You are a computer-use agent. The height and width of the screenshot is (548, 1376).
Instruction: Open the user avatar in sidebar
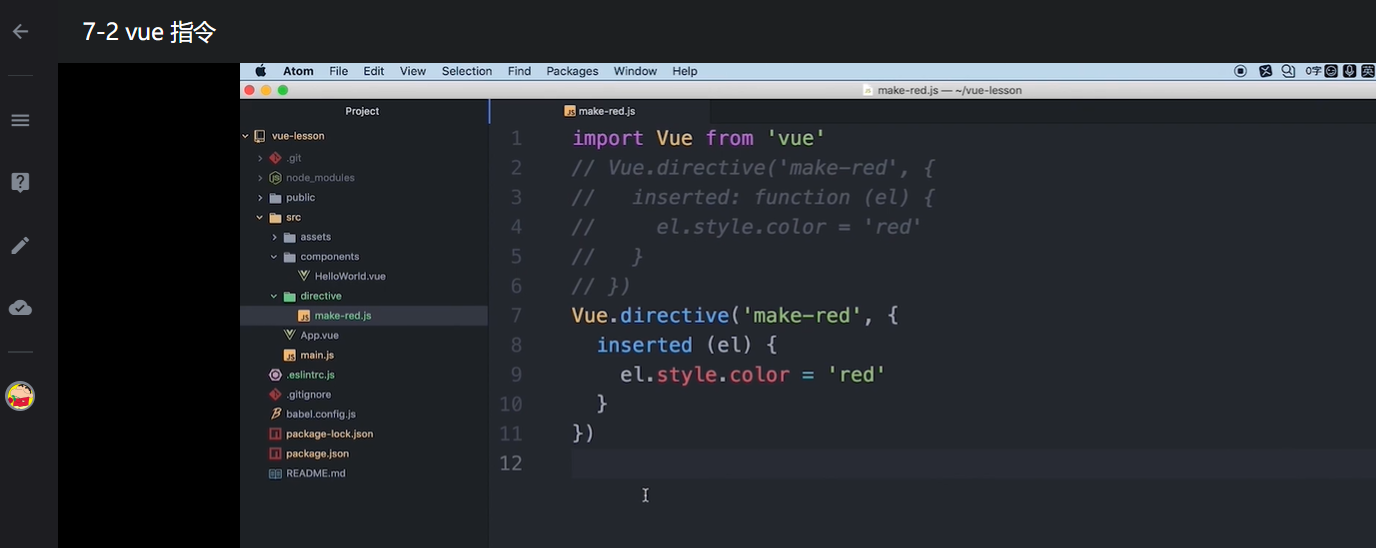click(x=20, y=397)
